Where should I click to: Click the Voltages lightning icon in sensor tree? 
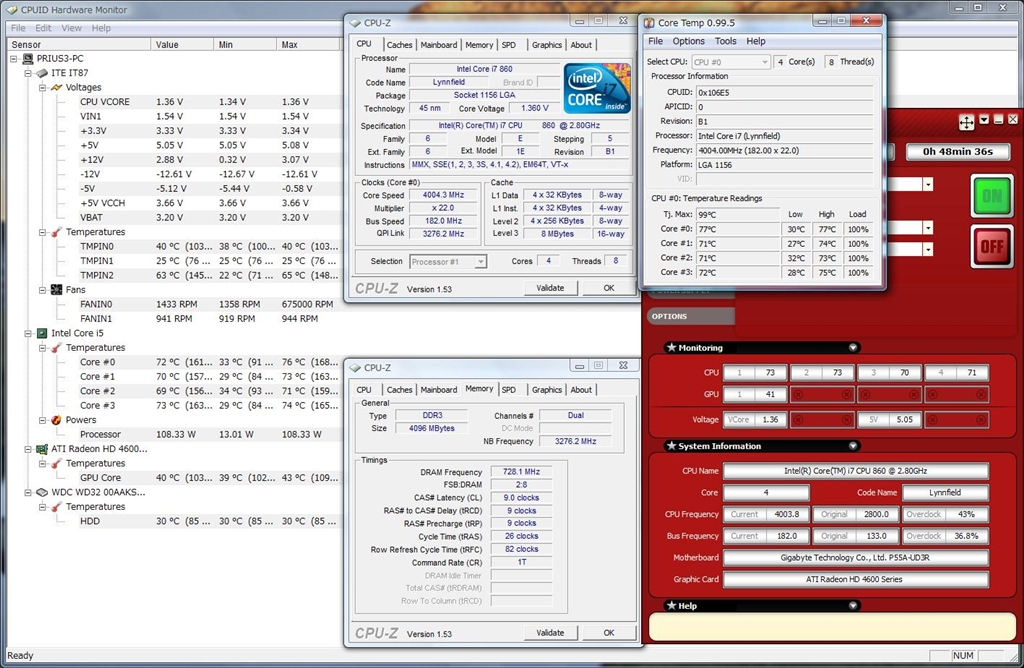[57, 87]
